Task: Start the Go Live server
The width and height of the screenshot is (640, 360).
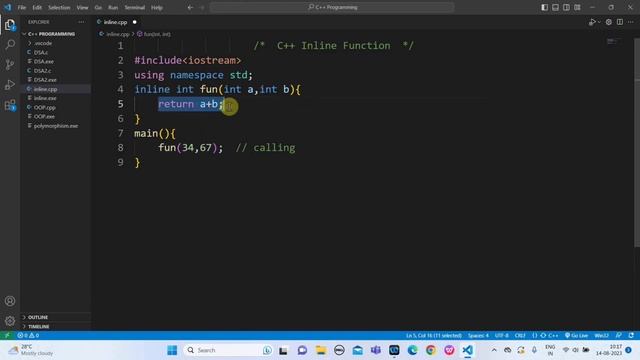Action: pyautogui.click(x=576, y=336)
